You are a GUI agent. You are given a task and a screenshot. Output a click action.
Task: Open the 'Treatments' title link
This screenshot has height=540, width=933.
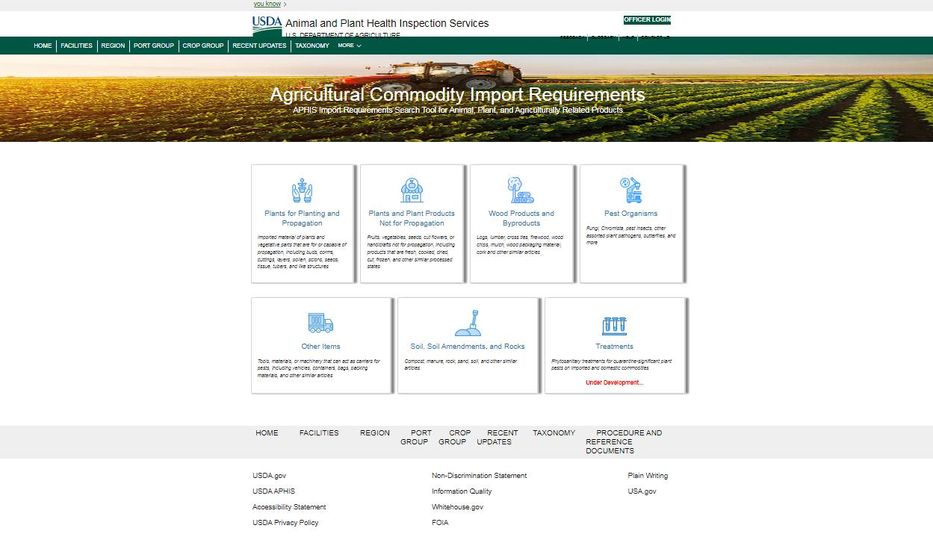coord(614,346)
